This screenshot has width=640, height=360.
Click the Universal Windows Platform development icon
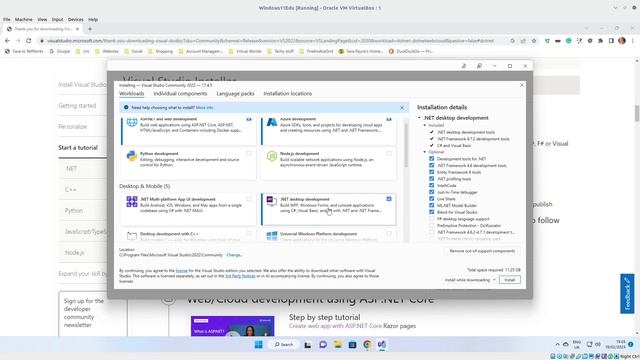coord(272,236)
